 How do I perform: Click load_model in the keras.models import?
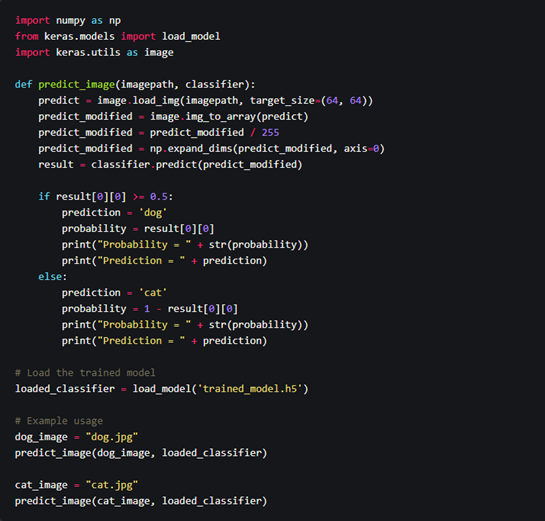(x=191, y=36)
